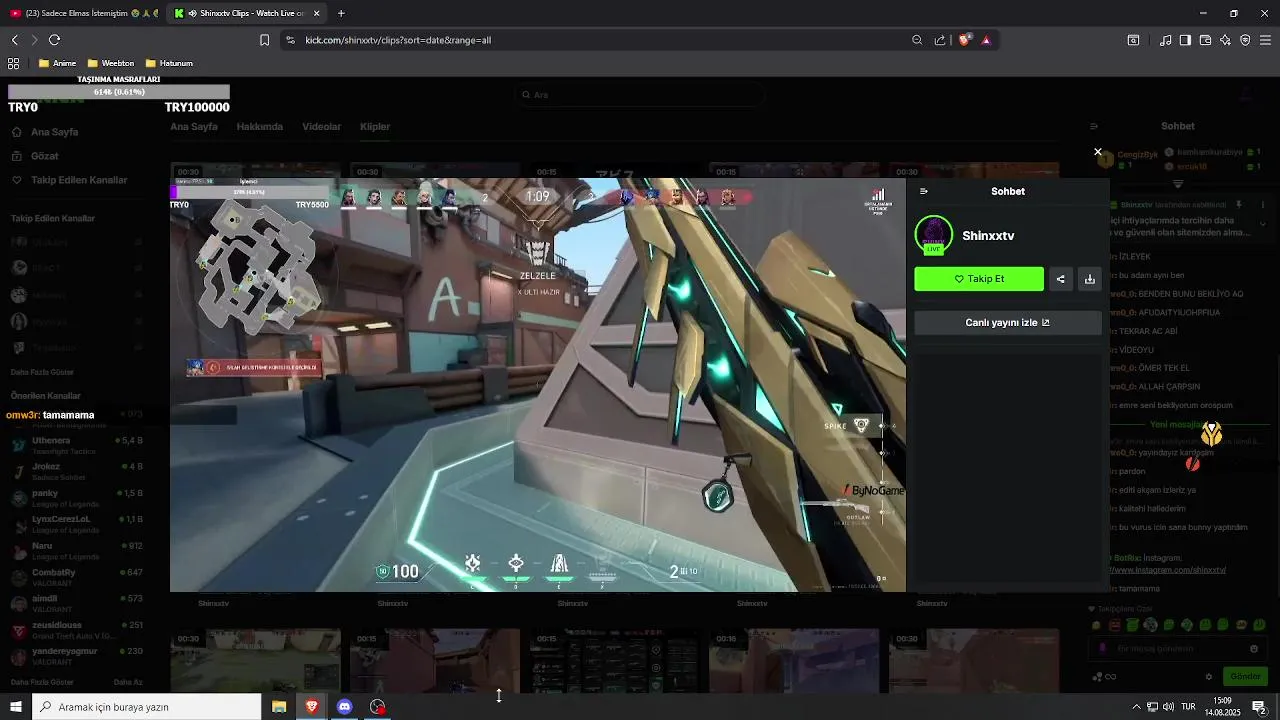Viewport: 1280px width, 720px height.
Task: Select the Klipler tab
Action: point(375,127)
